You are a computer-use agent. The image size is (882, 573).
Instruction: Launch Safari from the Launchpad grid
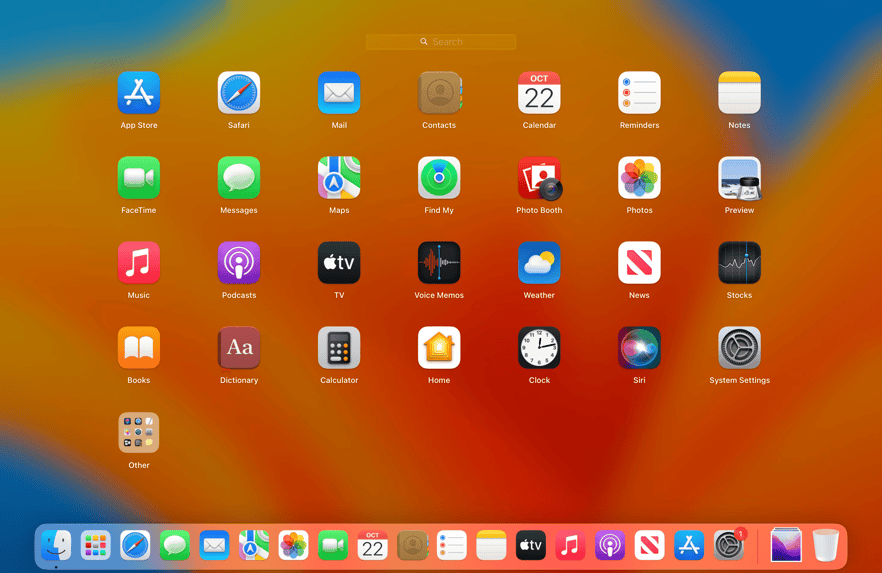[239, 92]
